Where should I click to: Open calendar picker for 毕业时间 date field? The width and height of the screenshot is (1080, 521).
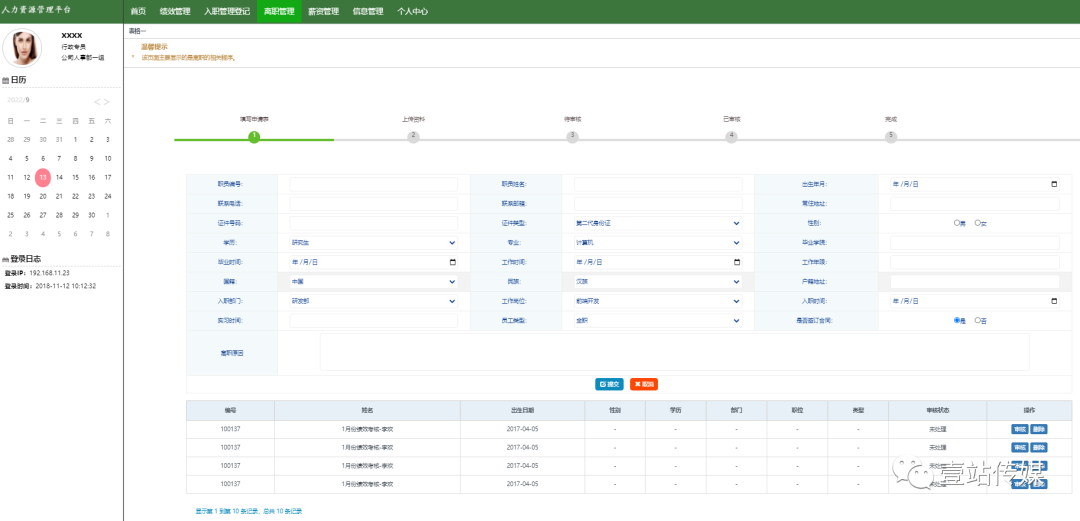[x=453, y=262]
